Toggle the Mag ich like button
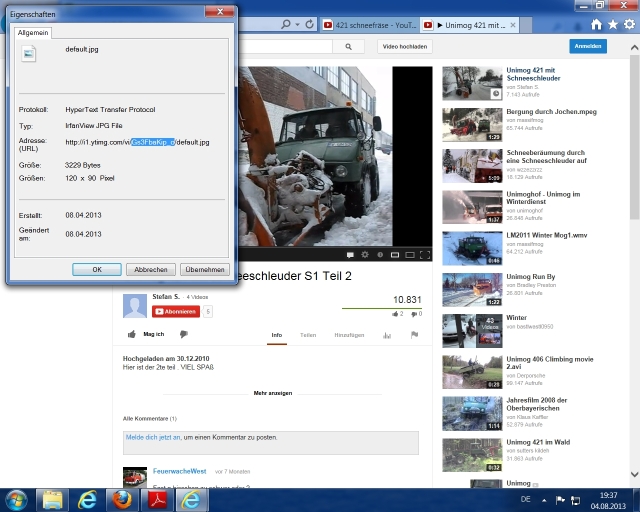This screenshot has width=640, height=512. click(146, 335)
